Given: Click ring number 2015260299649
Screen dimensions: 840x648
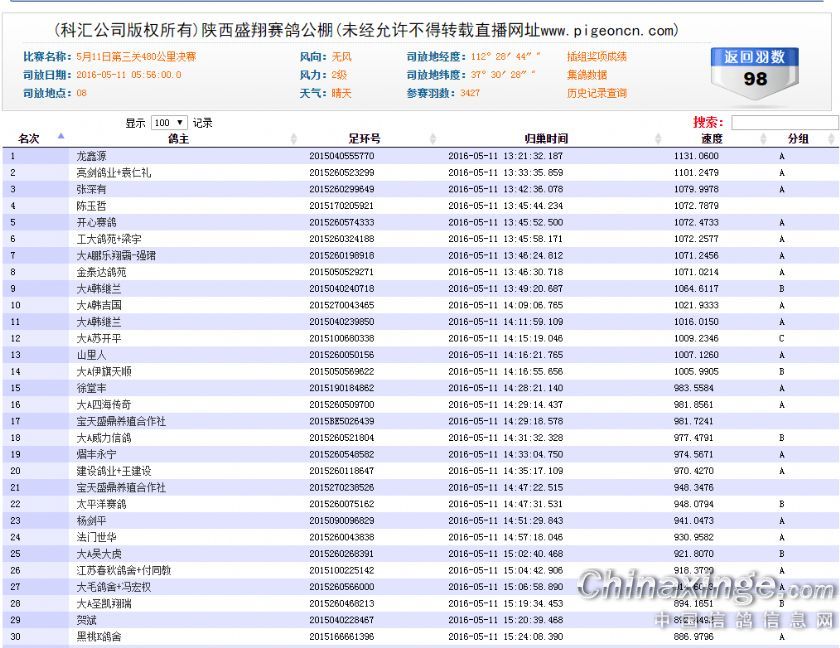Looking at the screenshot, I should tap(341, 189).
